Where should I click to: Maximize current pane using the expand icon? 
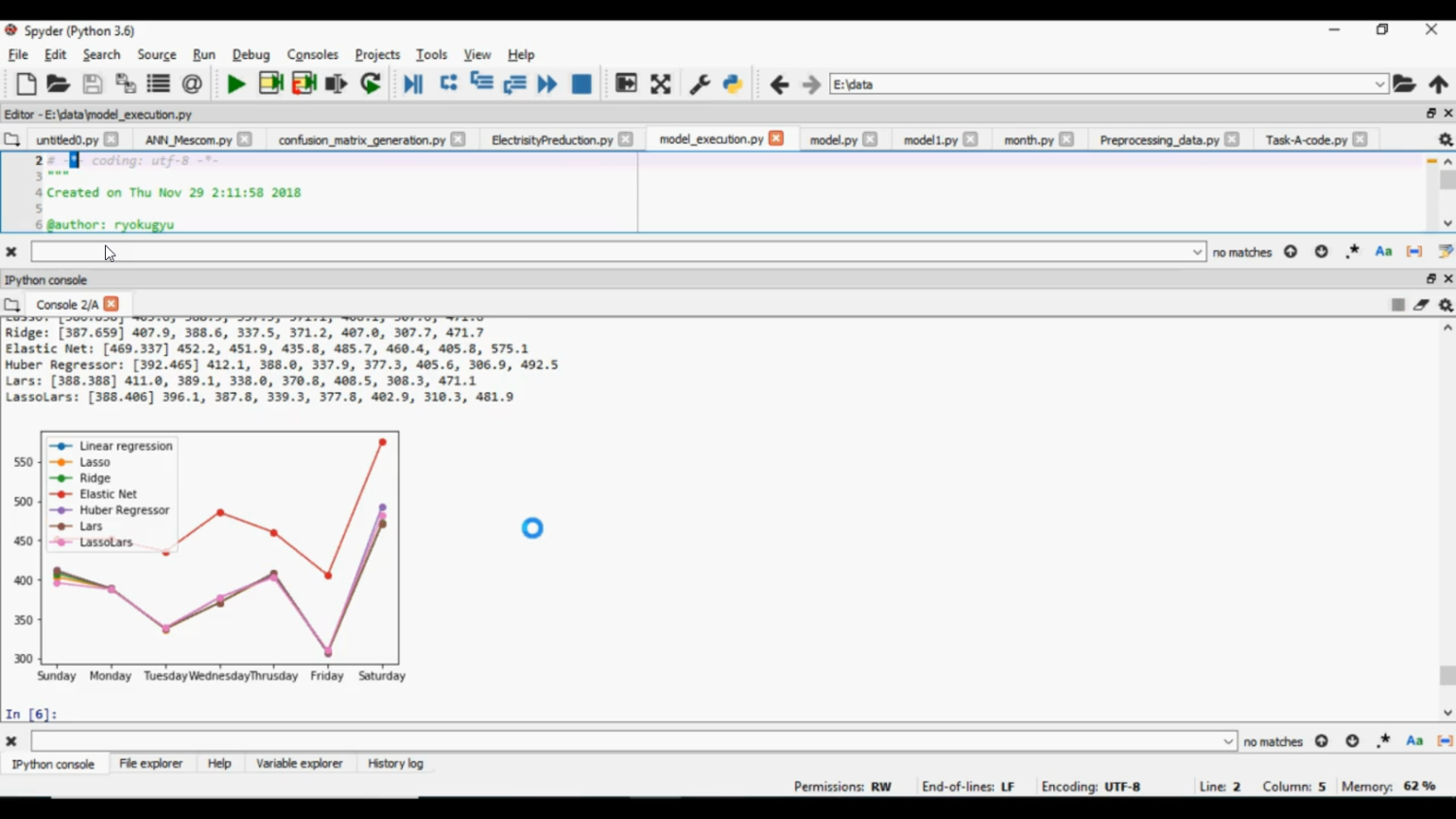pyautogui.click(x=660, y=84)
